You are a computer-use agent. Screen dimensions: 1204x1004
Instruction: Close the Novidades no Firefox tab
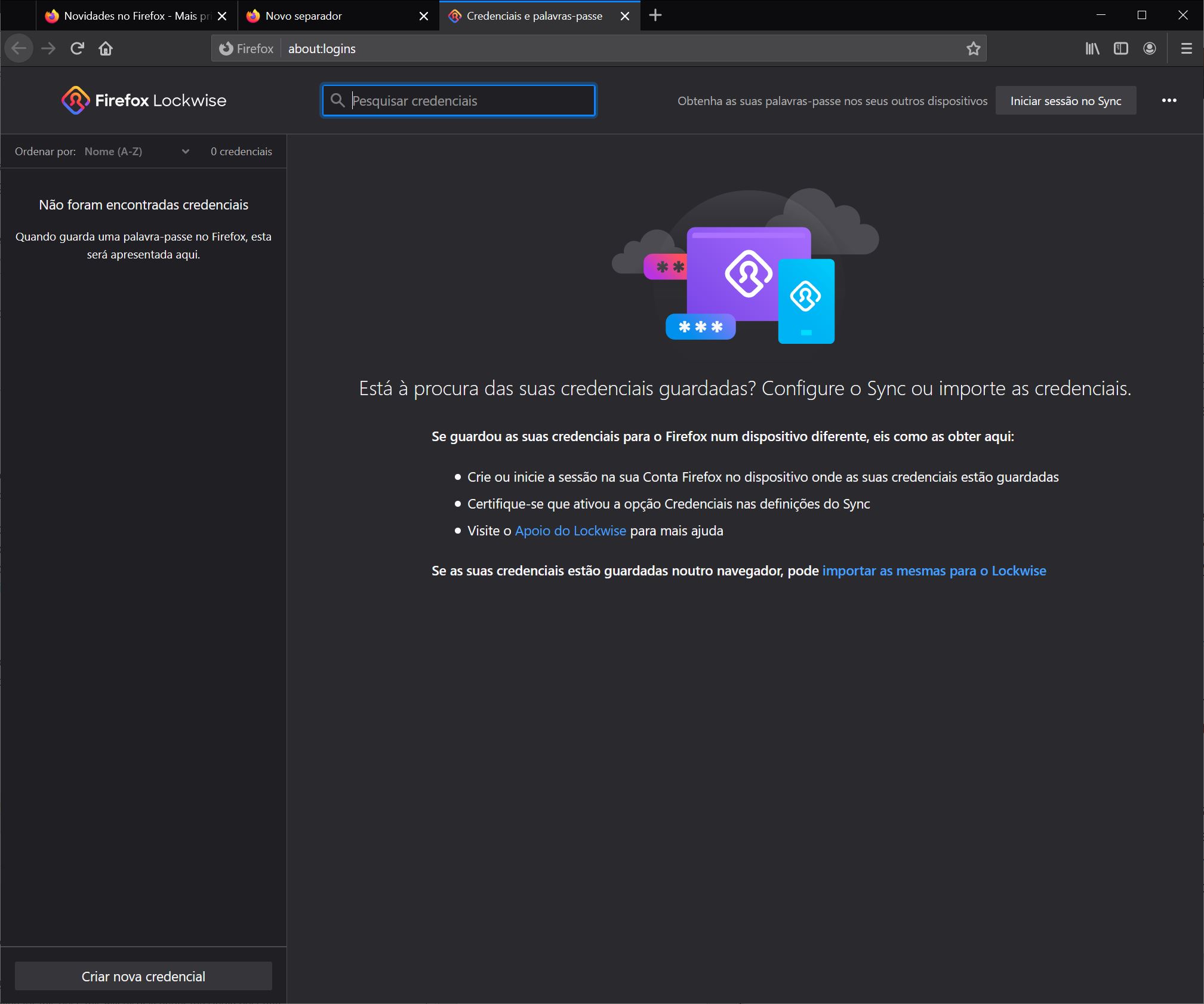[222, 16]
